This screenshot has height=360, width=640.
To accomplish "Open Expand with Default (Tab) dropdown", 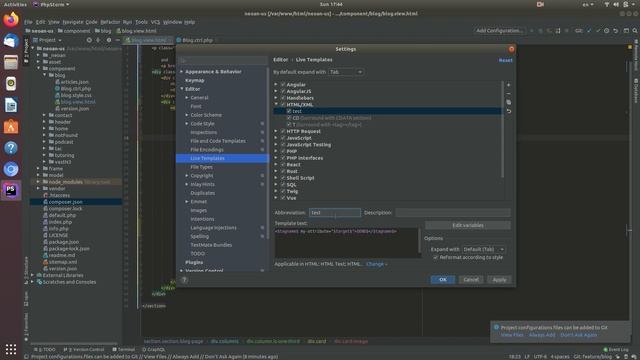I will point(484,249).
